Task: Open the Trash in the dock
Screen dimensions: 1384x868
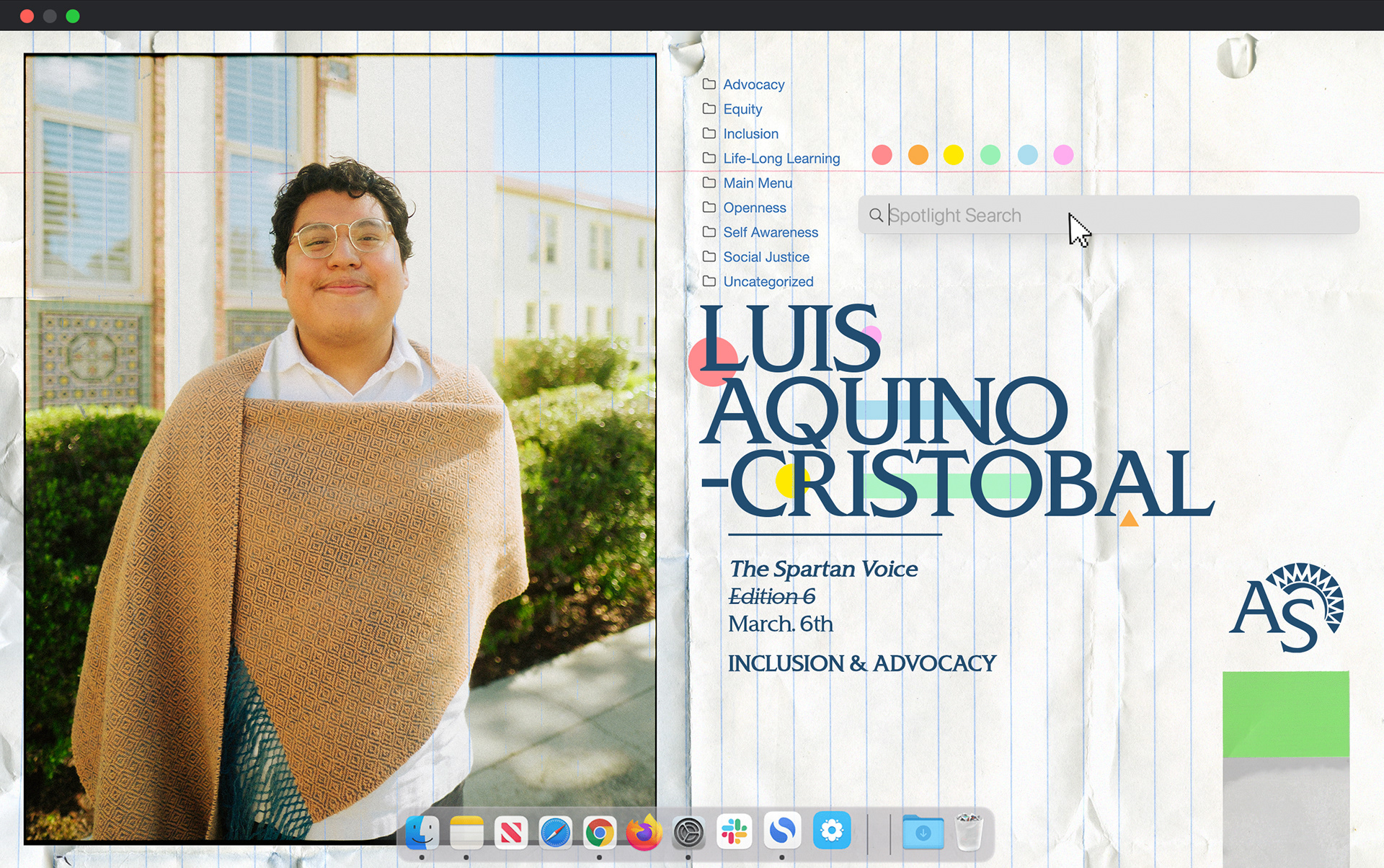Action: coord(969,833)
